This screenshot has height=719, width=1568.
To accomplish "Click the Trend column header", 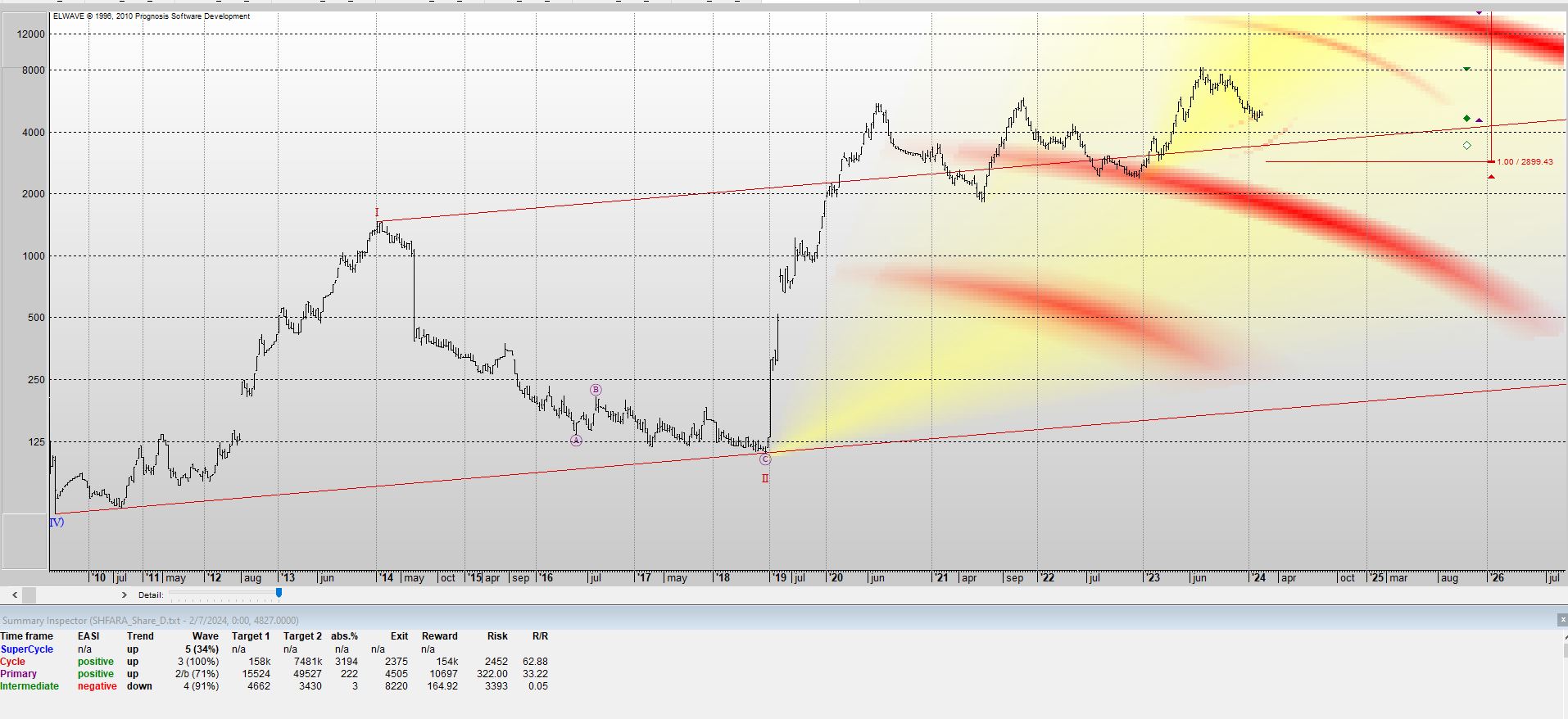I will click(140, 636).
